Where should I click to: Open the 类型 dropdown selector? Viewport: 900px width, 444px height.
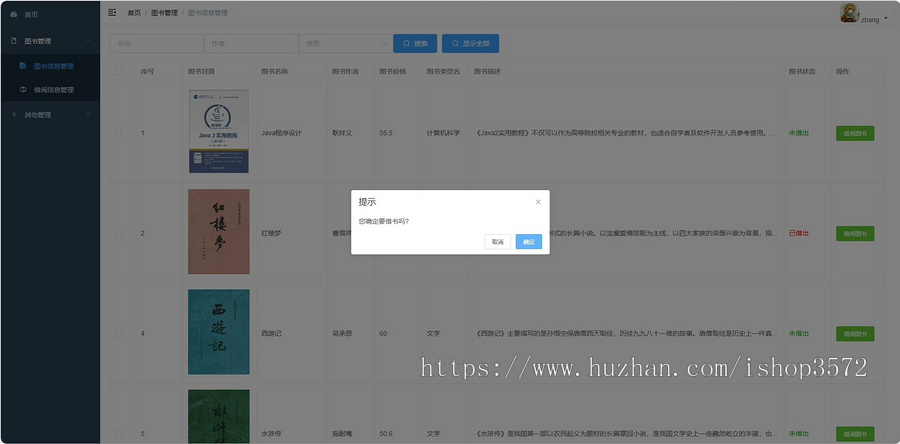(346, 44)
